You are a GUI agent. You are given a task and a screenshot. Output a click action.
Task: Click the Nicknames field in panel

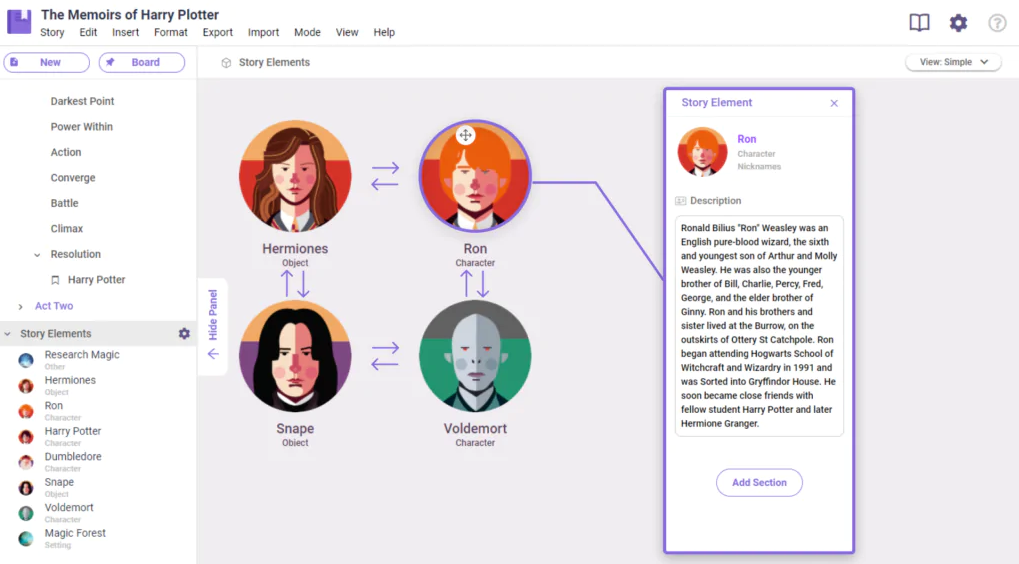[x=759, y=167]
